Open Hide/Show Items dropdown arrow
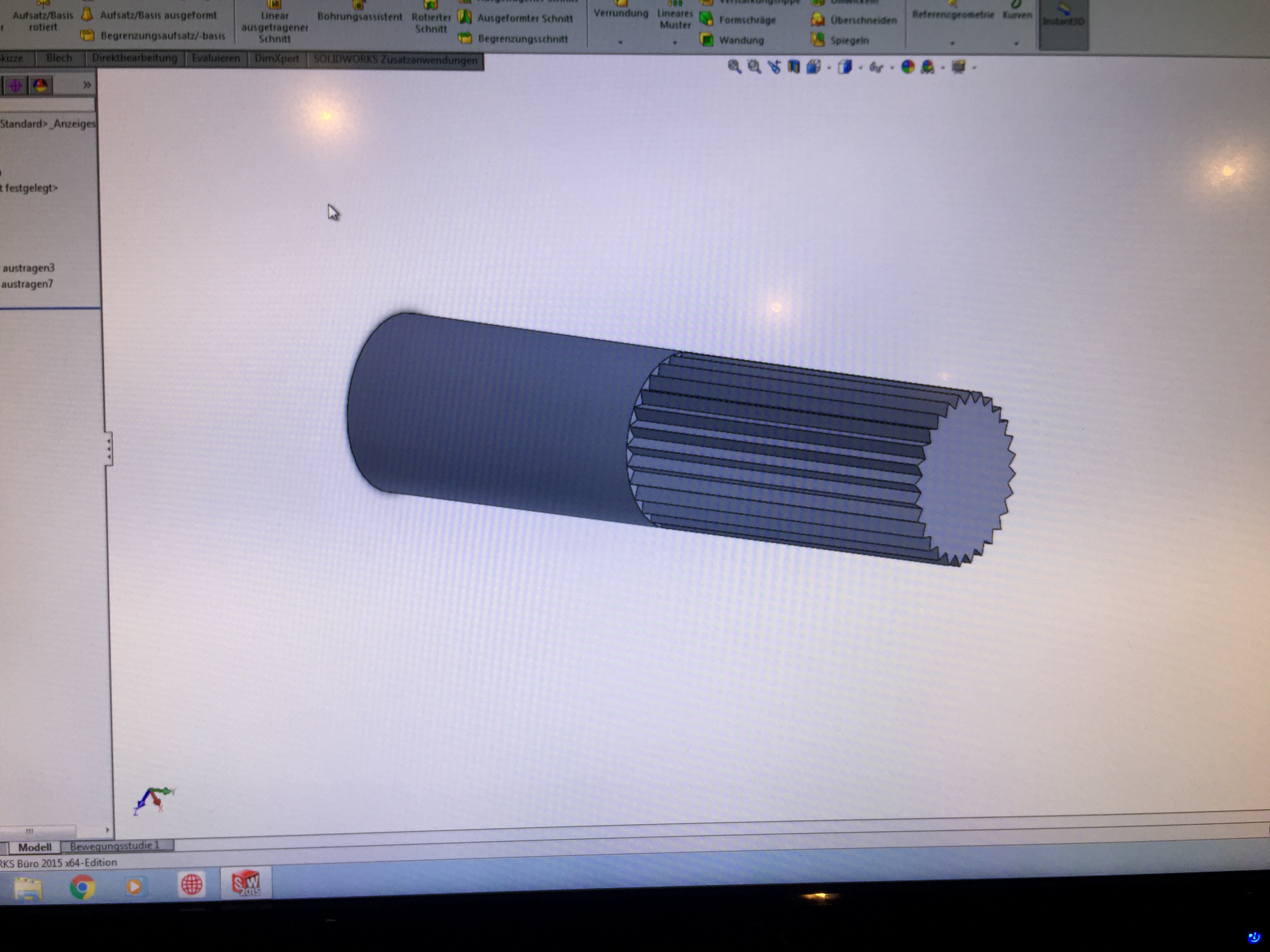Image resolution: width=1270 pixels, height=952 pixels. tap(892, 68)
